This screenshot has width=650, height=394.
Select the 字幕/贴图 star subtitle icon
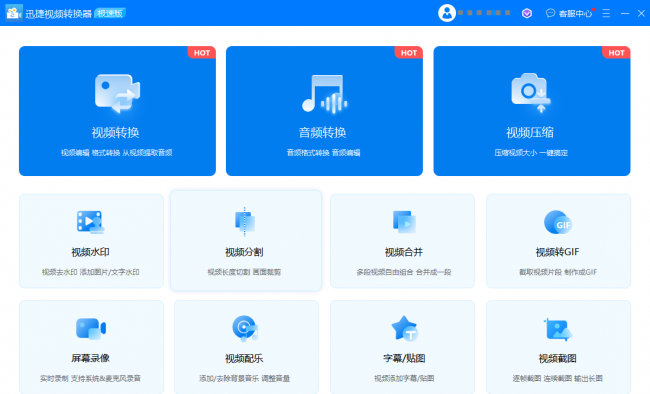pyautogui.click(x=405, y=328)
